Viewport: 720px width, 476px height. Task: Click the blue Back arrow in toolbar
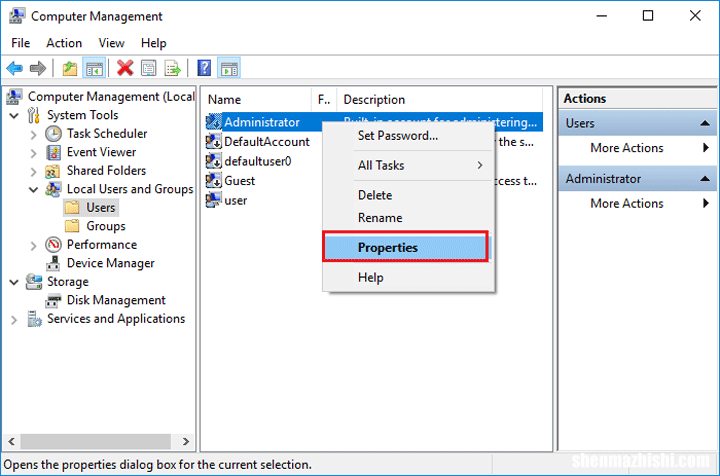pos(14,68)
